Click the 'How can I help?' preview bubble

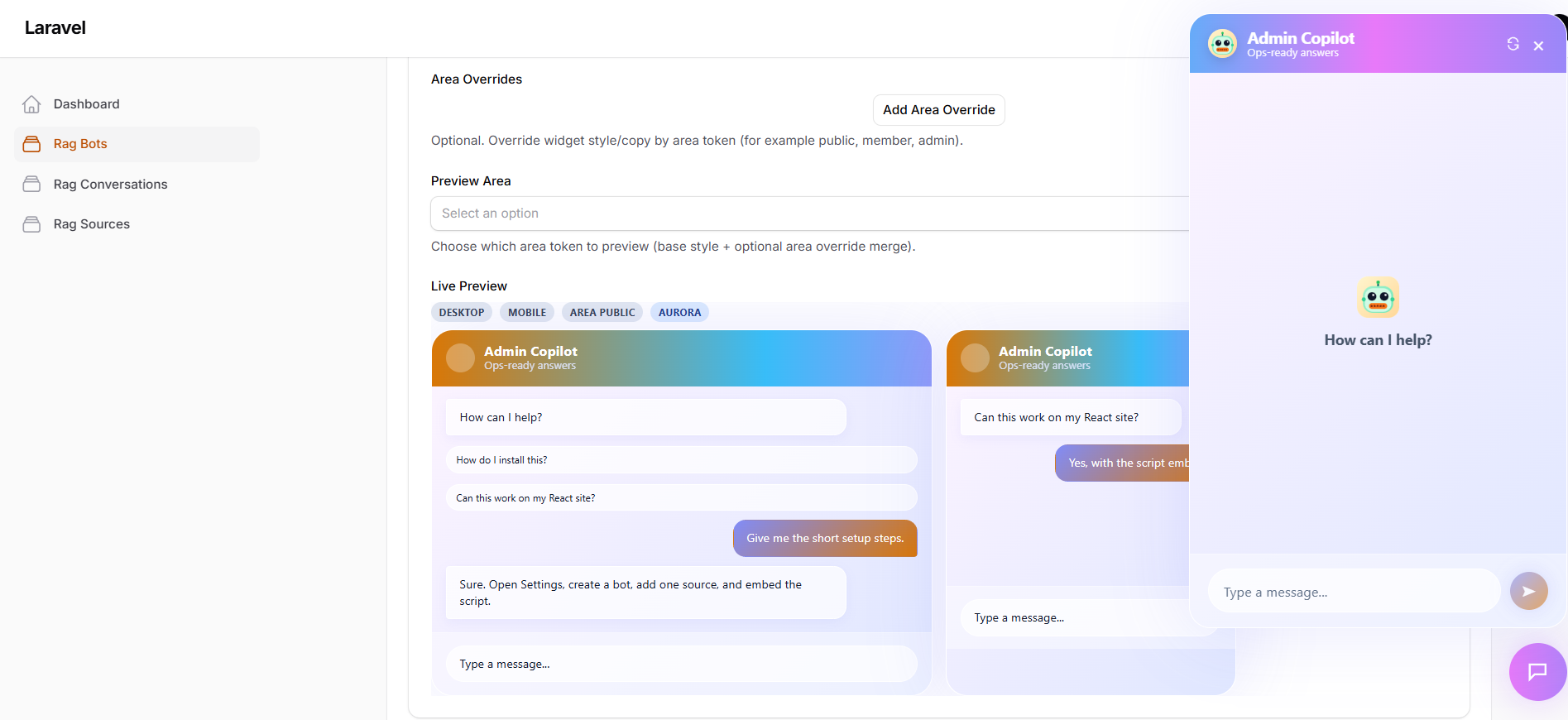pyautogui.click(x=645, y=417)
